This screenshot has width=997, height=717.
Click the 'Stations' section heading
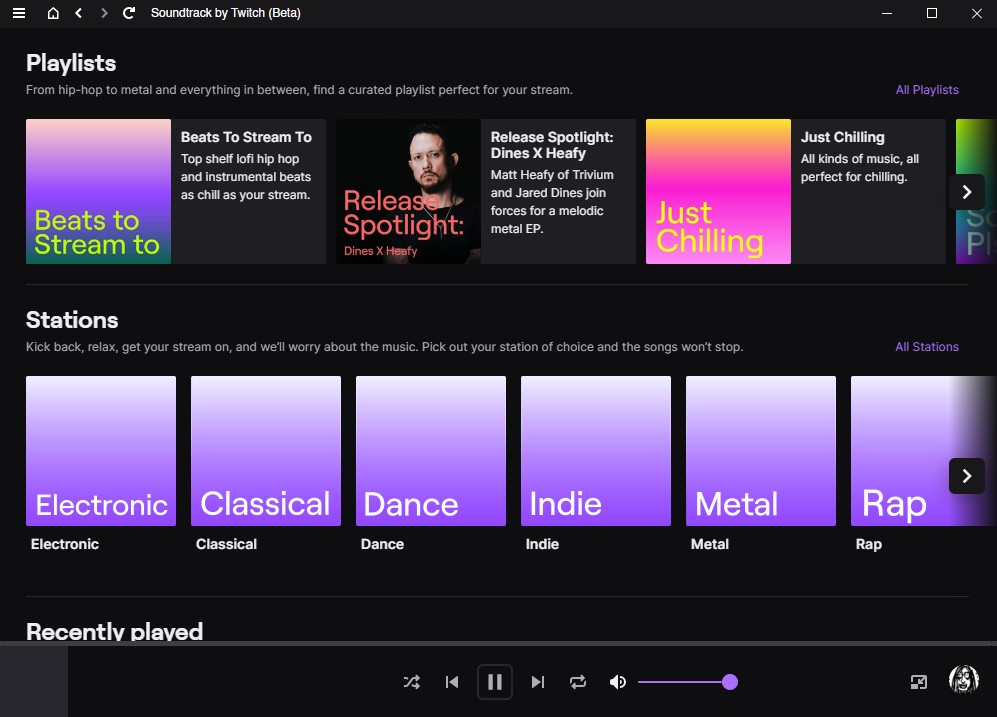72,320
